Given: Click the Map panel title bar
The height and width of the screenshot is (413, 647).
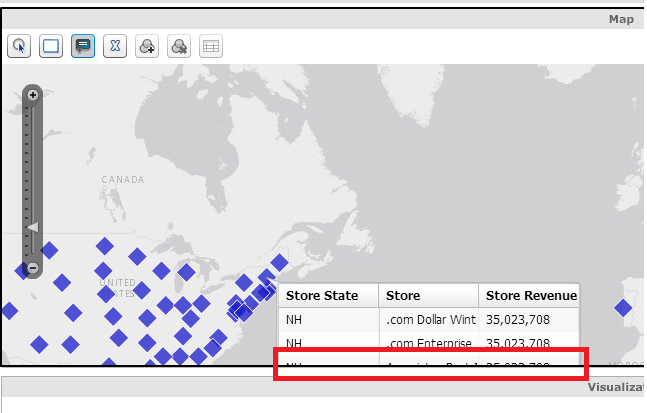Looking at the screenshot, I should click(323, 19).
